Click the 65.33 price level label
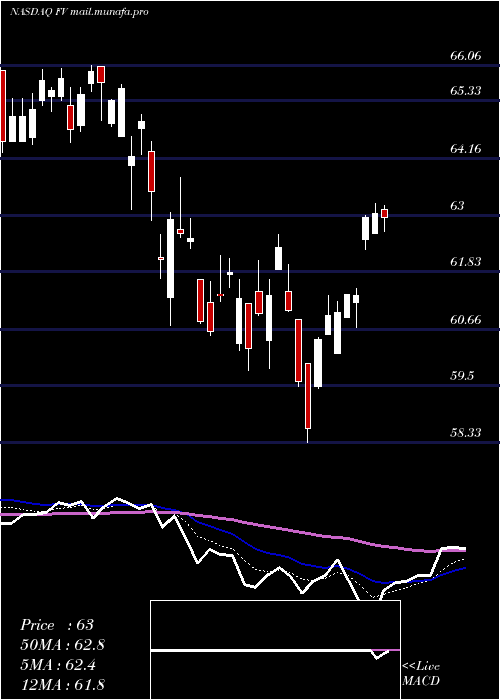Viewport: 500px width, 700px height. click(466, 91)
